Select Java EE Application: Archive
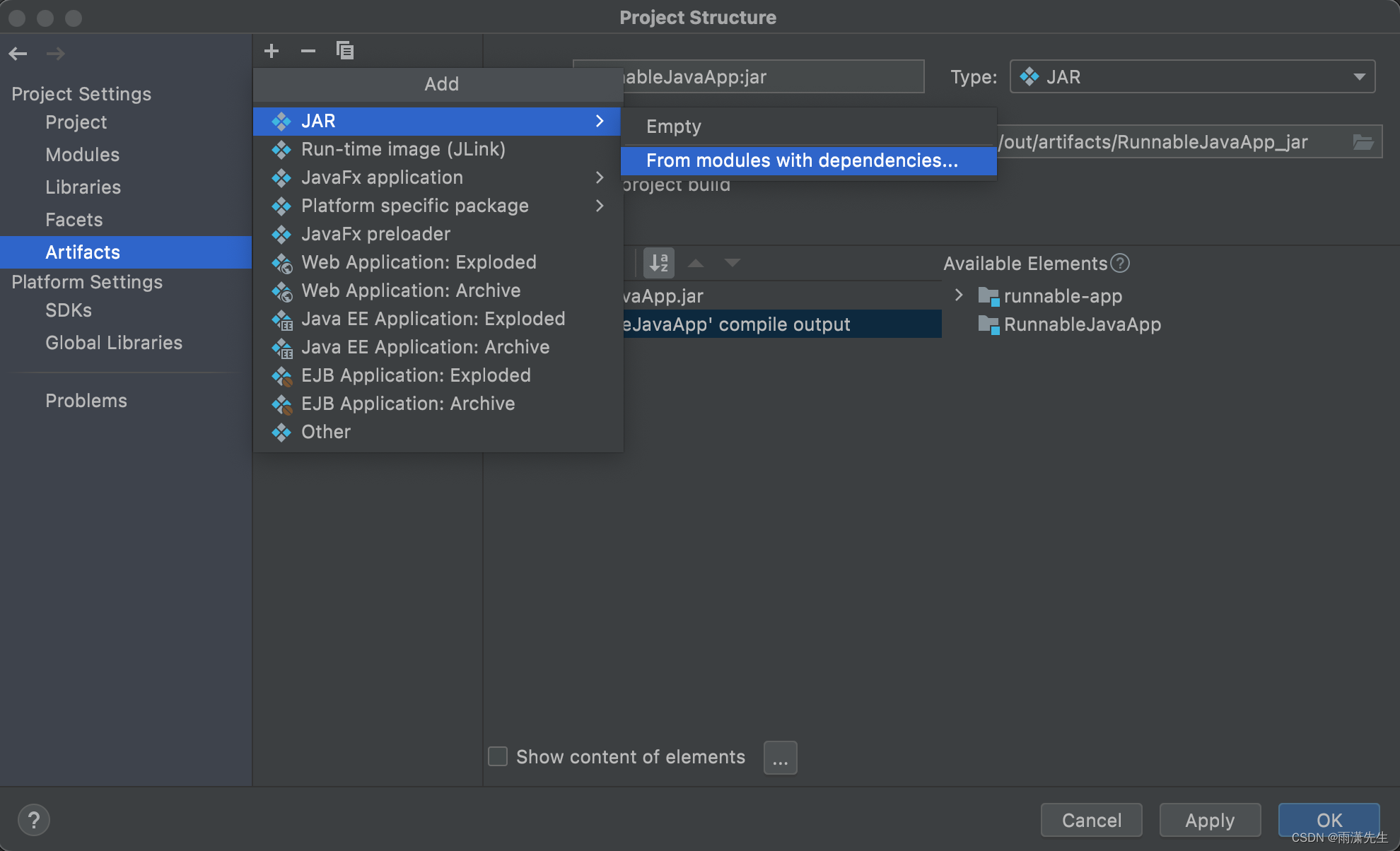 click(x=437, y=347)
